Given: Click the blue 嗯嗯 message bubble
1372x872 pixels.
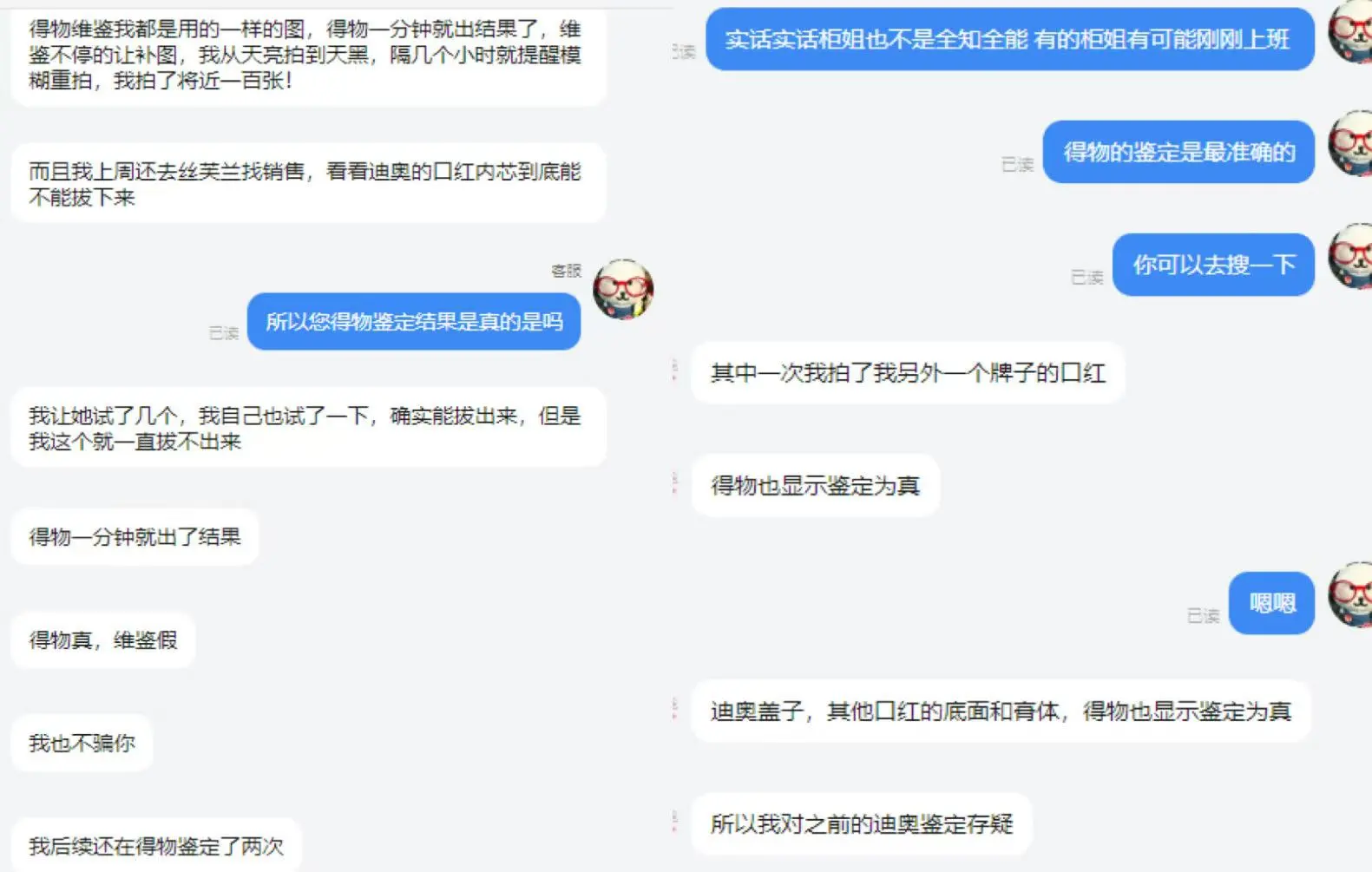Looking at the screenshot, I should [1272, 603].
